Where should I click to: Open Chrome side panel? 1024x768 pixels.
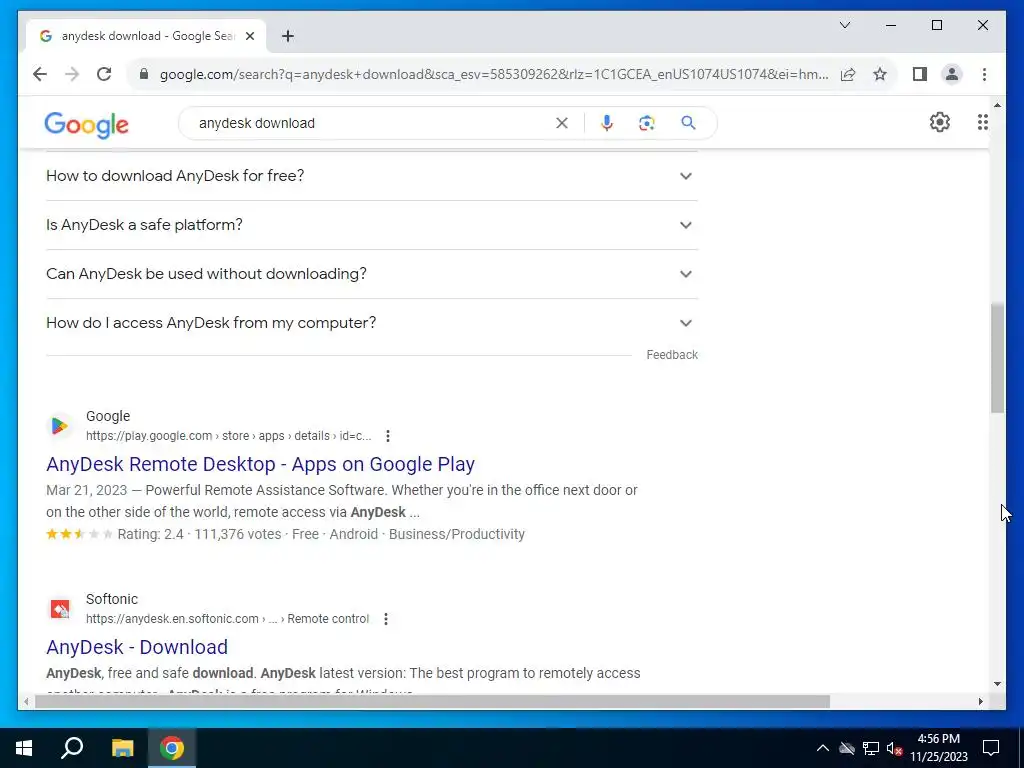[x=920, y=74]
